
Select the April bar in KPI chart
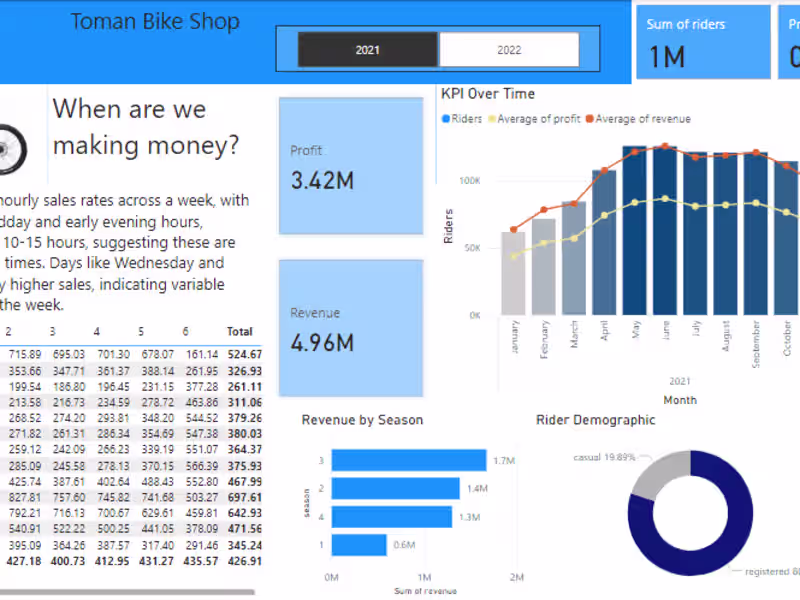pos(604,242)
